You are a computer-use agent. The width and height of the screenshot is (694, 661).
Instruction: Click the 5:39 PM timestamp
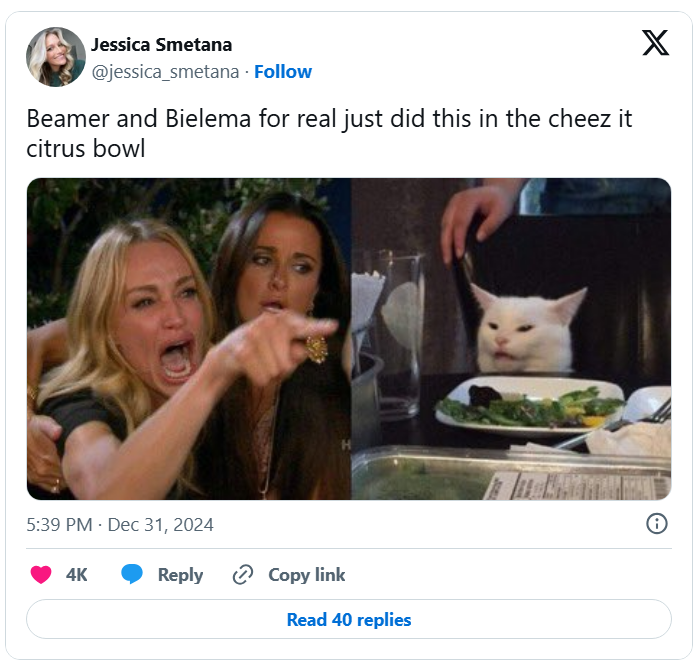tap(60, 525)
